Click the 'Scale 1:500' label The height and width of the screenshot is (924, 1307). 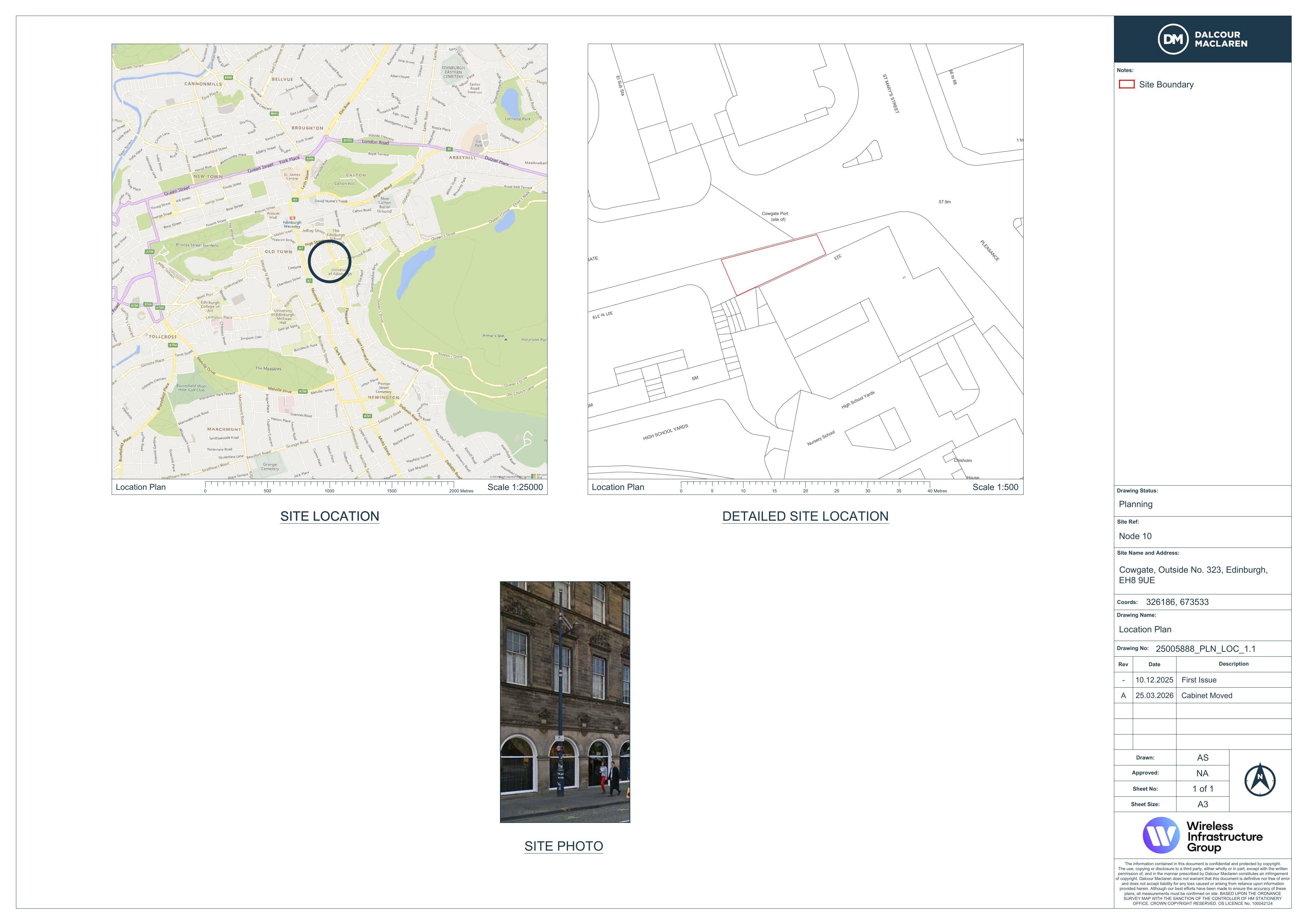tap(995, 487)
